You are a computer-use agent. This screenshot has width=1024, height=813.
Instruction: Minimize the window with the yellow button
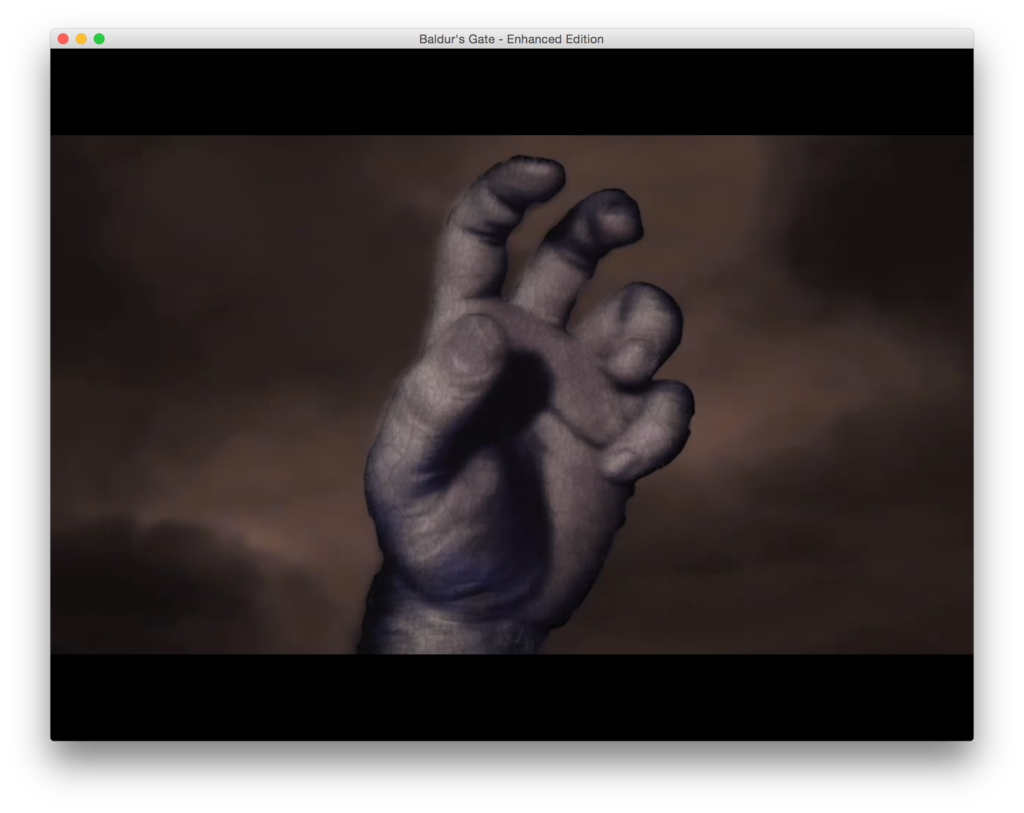point(81,39)
